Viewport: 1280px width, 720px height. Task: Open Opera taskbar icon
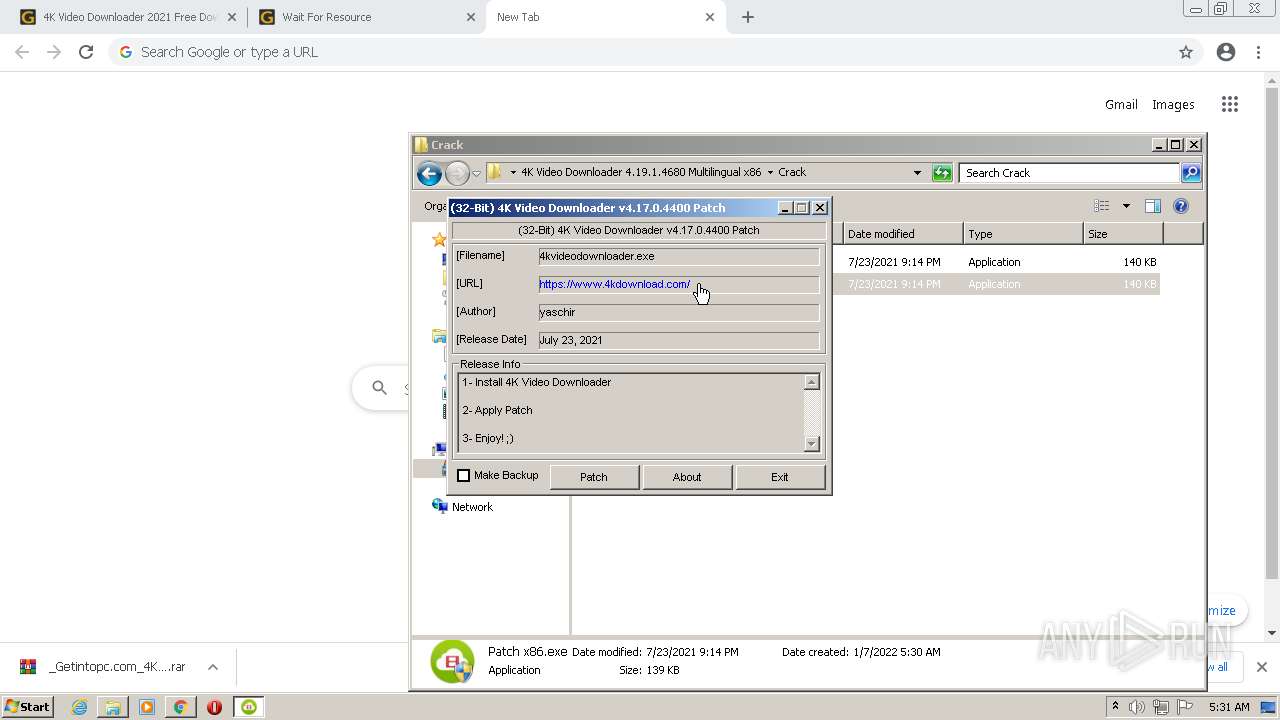tap(214, 707)
